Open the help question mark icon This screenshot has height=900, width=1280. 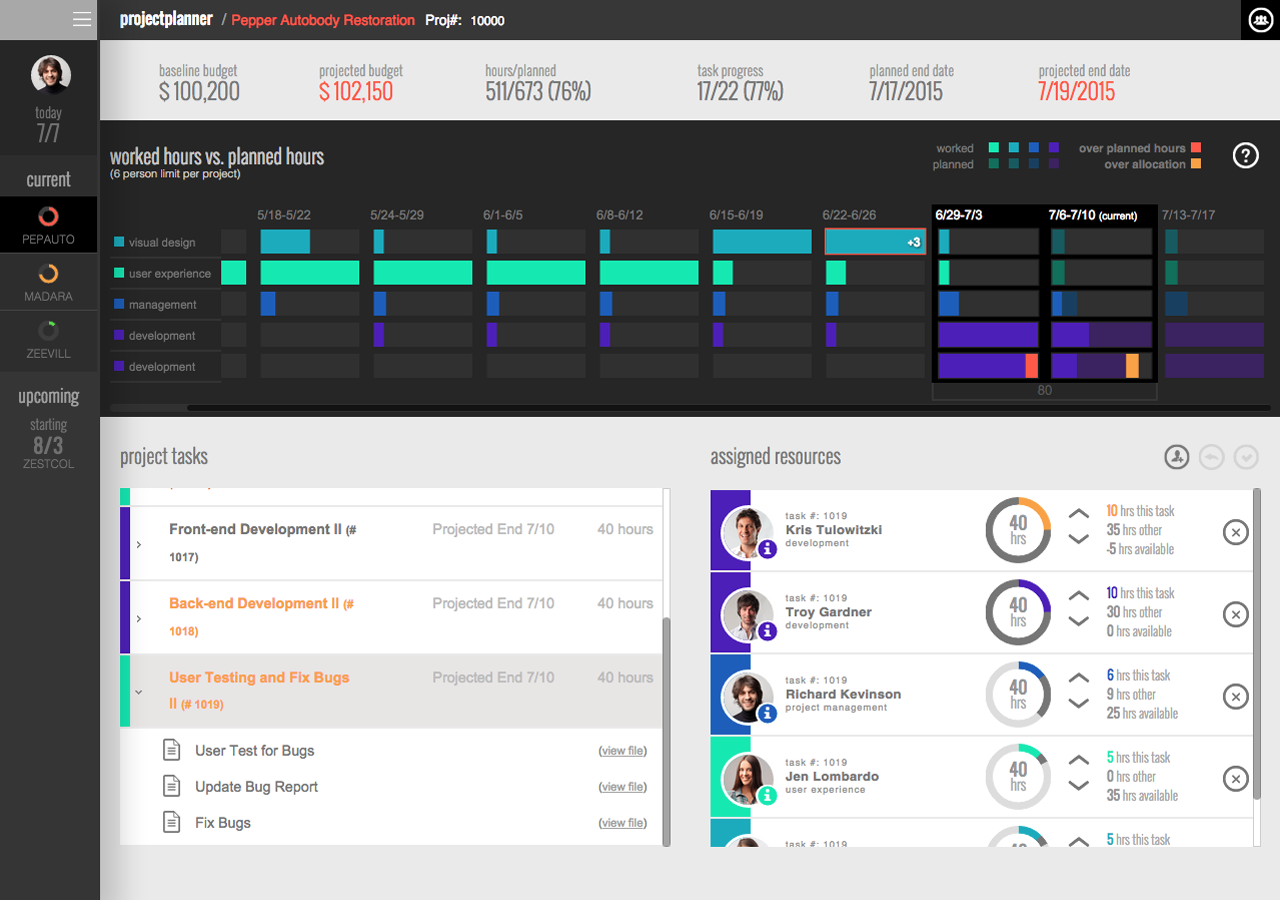tap(1245, 155)
